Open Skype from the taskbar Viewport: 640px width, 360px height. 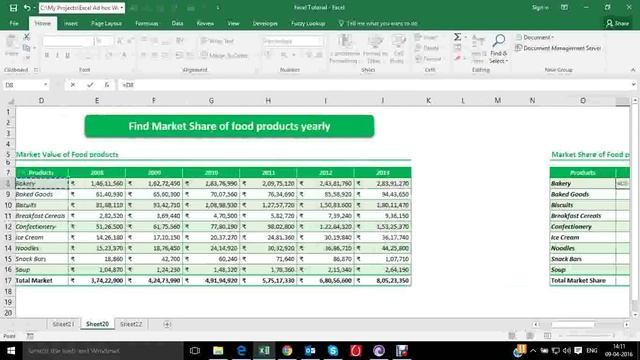coord(333,351)
